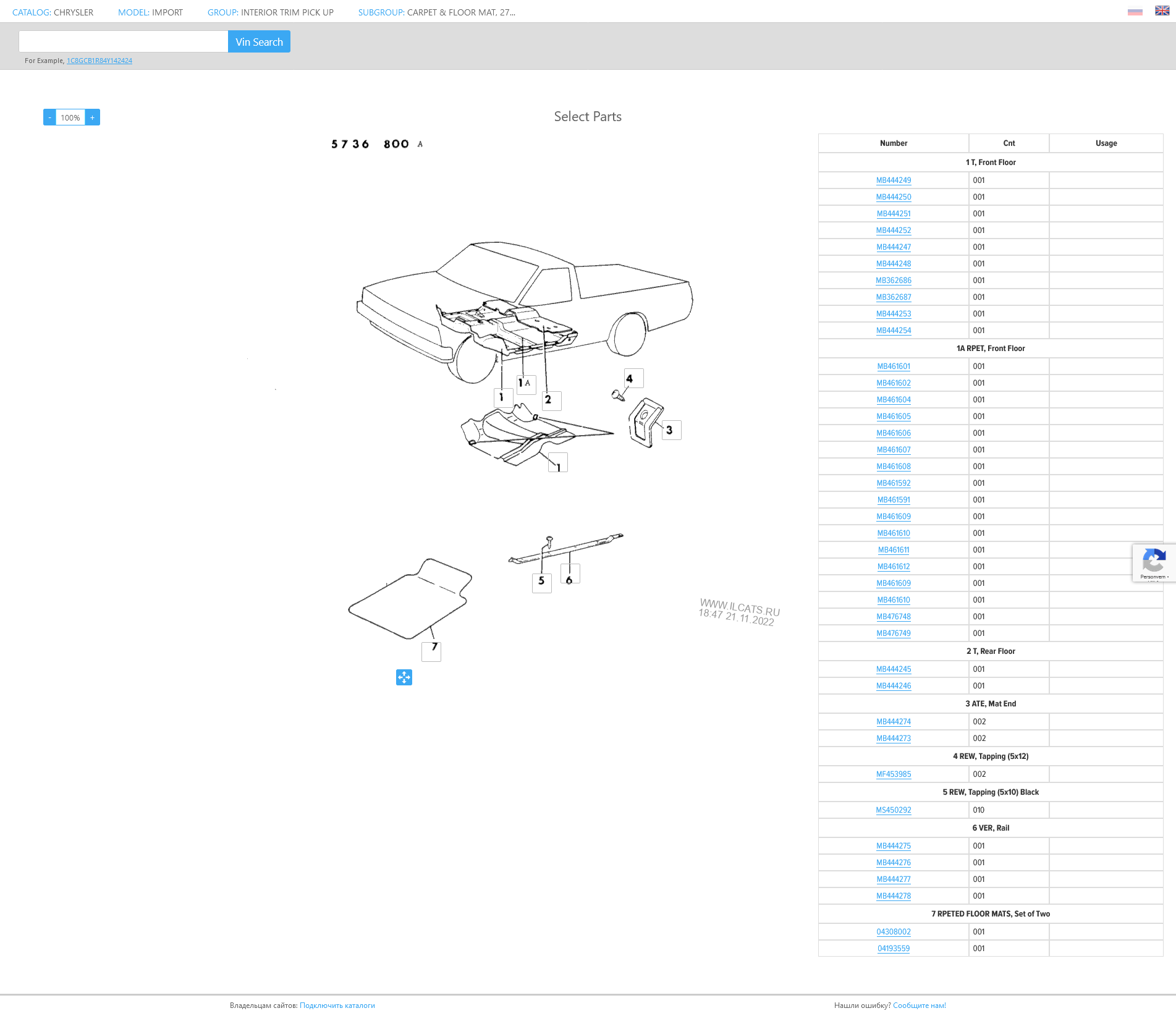
Task: Select callout 4 tapping screw in diagram
Action: point(633,378)
